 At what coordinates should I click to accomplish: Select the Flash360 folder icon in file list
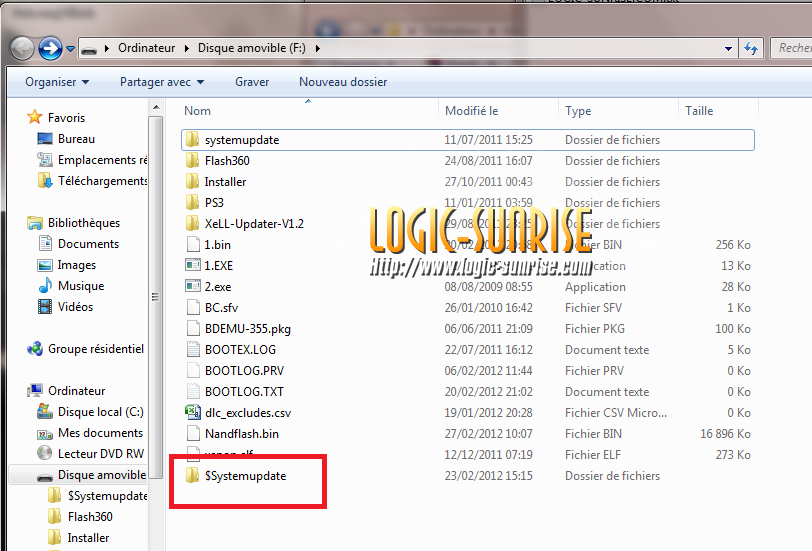pos(192,161)
